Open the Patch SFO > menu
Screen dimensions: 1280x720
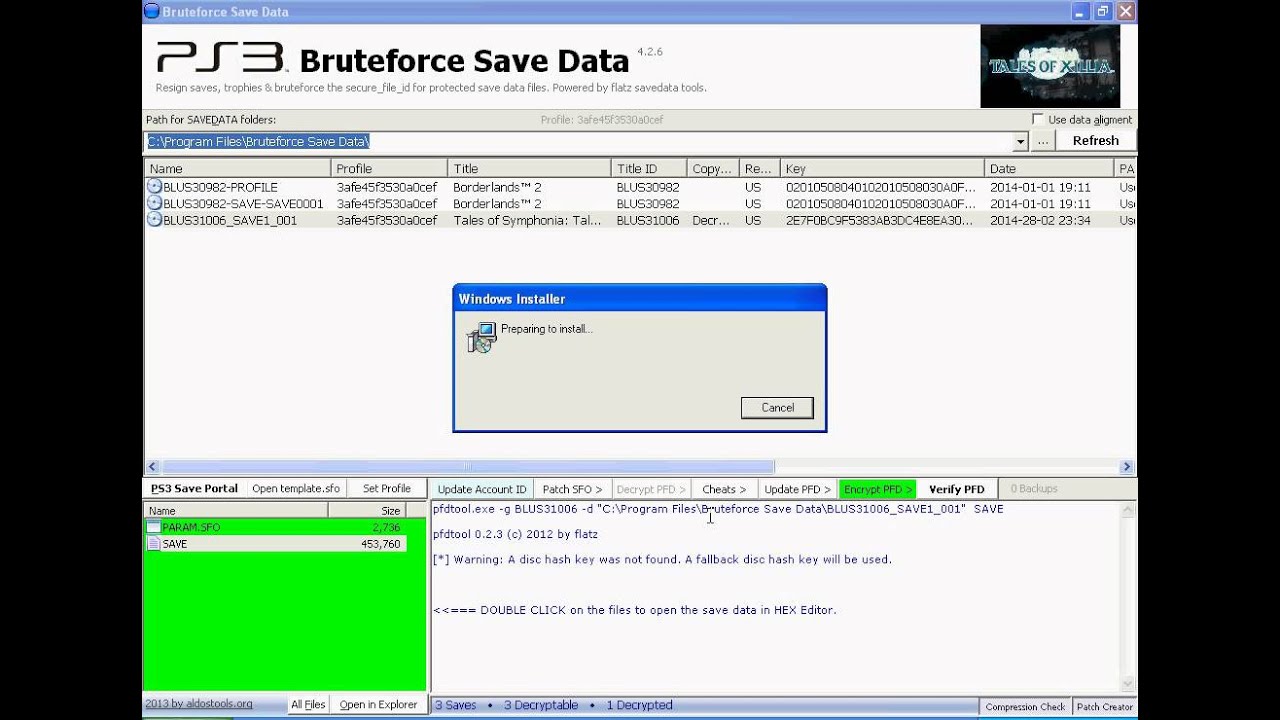[572, 489]
